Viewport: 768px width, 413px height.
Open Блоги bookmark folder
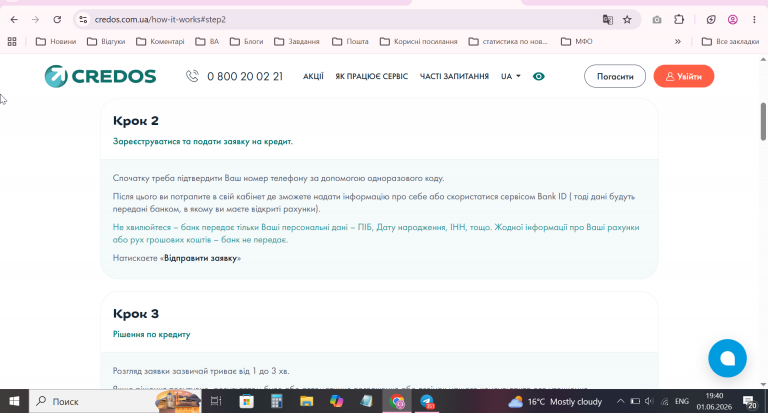(247, 42)
